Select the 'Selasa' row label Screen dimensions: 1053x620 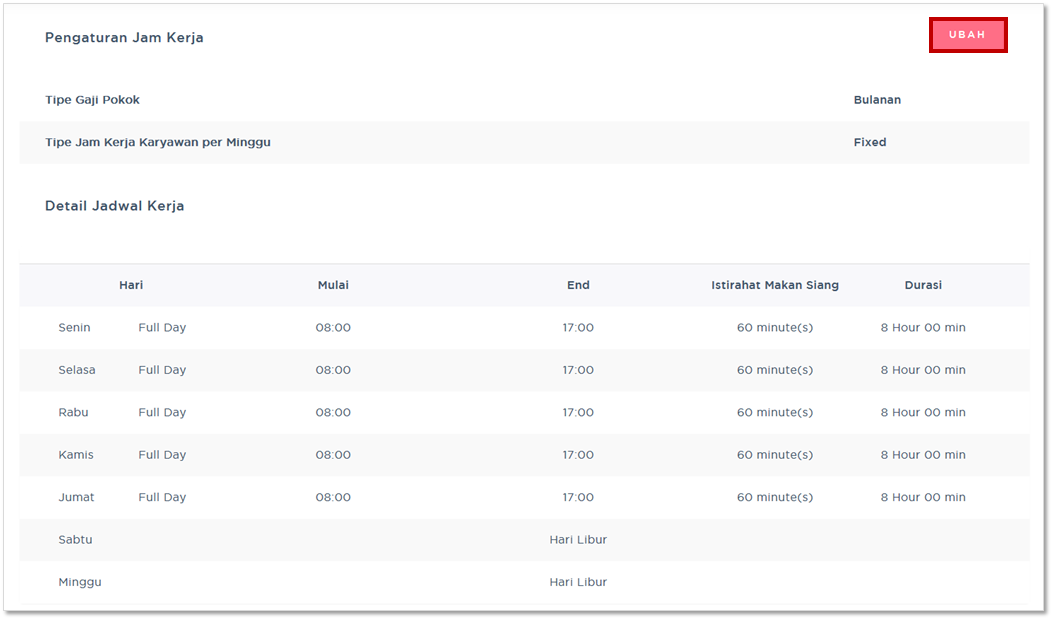pos(77,370)
